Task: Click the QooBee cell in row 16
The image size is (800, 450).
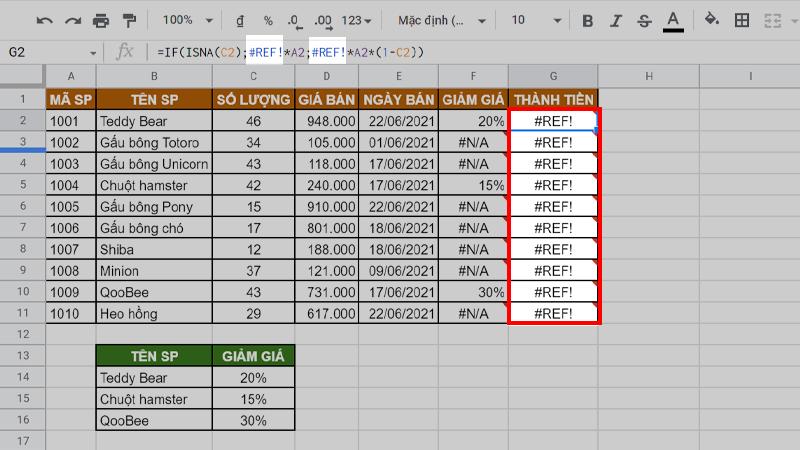Action: tap(154, 420)
